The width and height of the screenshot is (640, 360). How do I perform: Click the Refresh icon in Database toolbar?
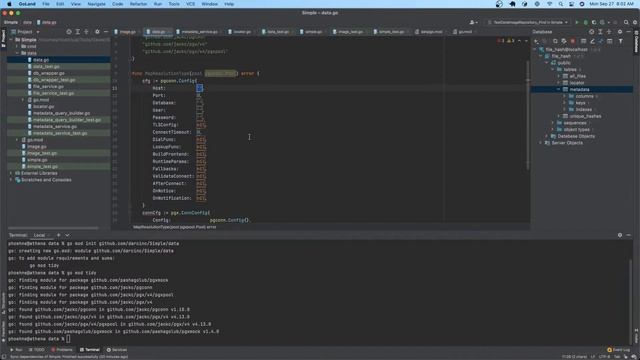[x=555, y=41]
